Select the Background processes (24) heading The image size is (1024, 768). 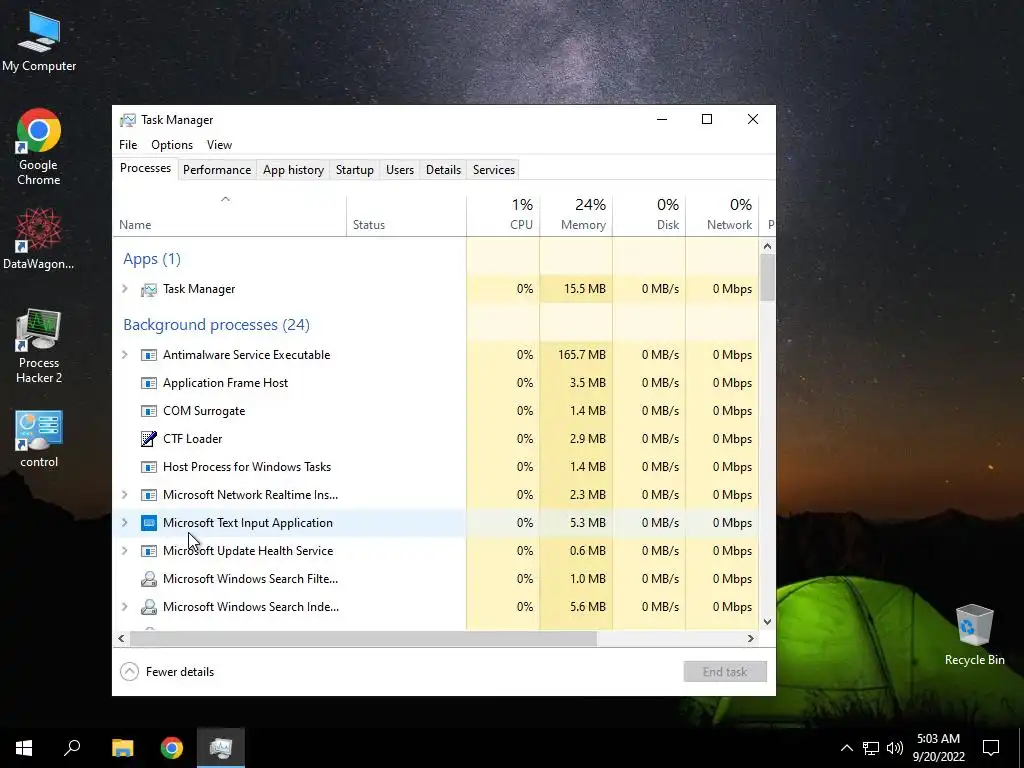[216, 325]
